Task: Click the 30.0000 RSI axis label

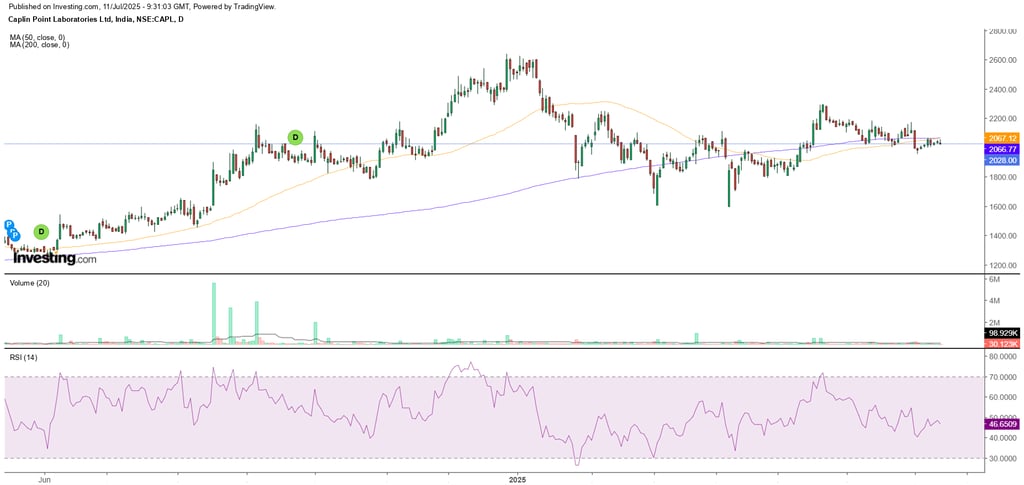Action: (x=1004, y=458)
